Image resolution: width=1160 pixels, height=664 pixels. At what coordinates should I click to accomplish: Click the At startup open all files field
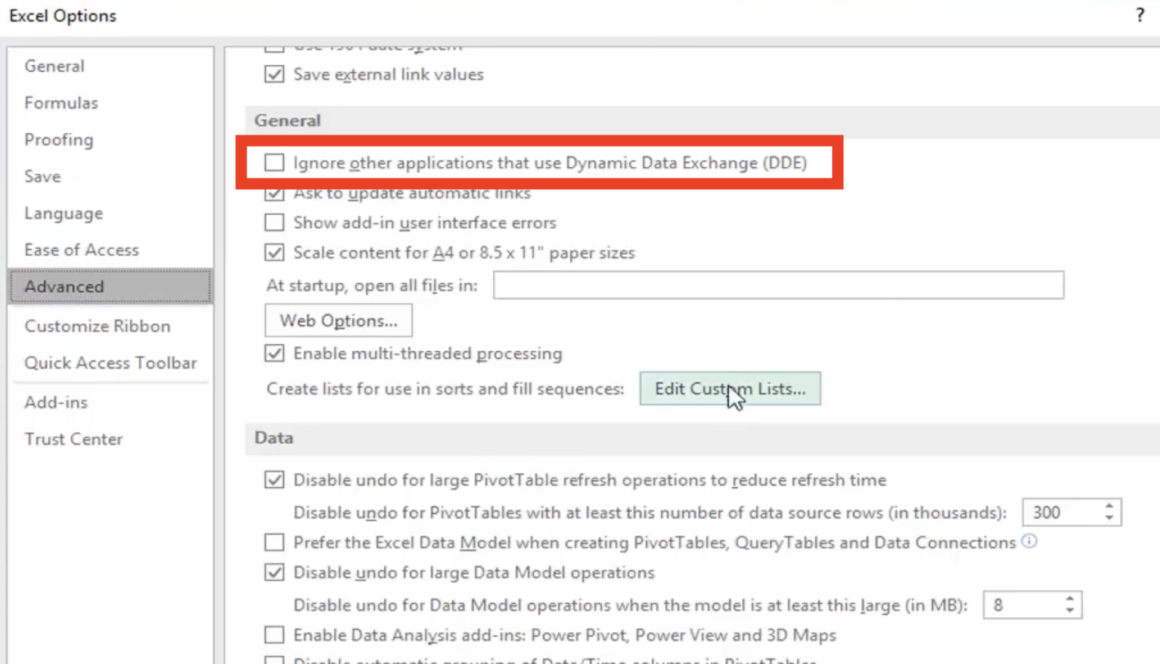click(778, 284)
